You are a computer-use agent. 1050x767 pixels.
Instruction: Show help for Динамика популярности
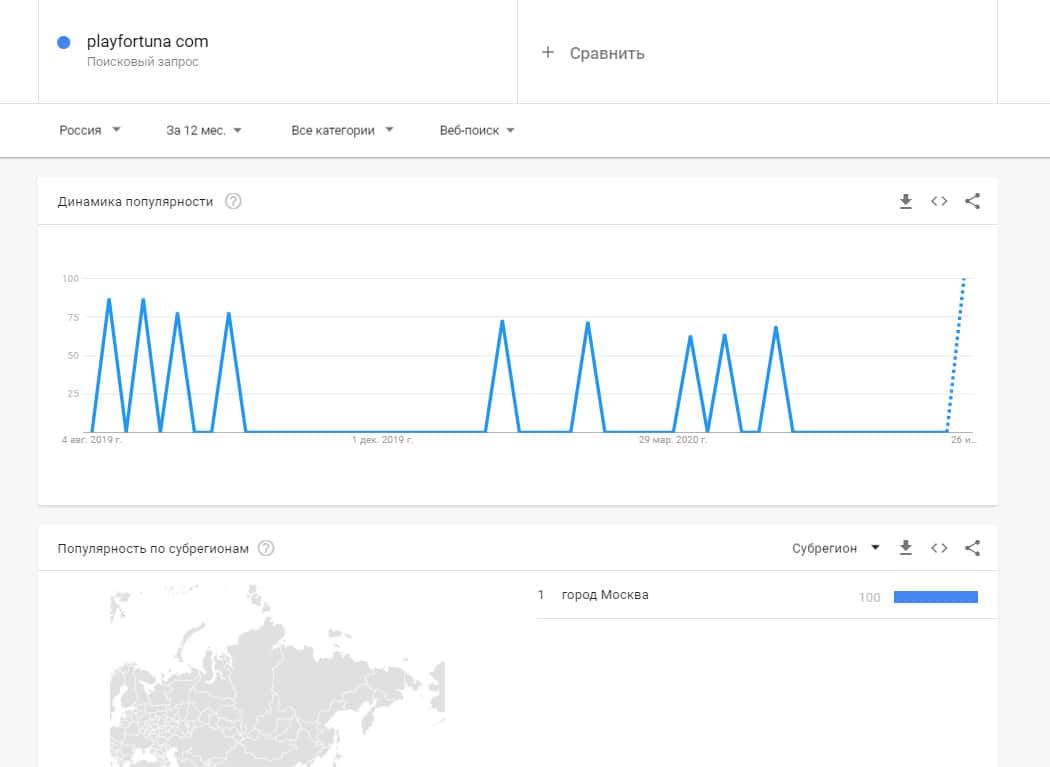tap(233, 201)
